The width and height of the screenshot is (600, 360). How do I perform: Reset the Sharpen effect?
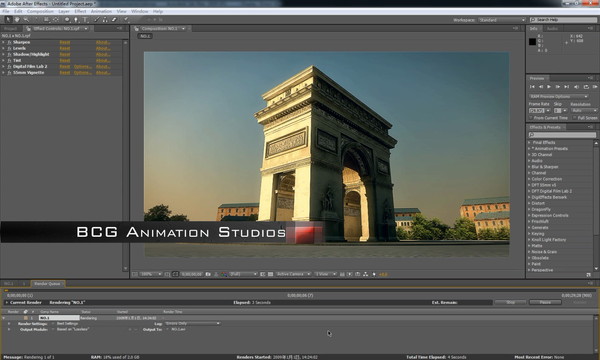click(65, 42)
